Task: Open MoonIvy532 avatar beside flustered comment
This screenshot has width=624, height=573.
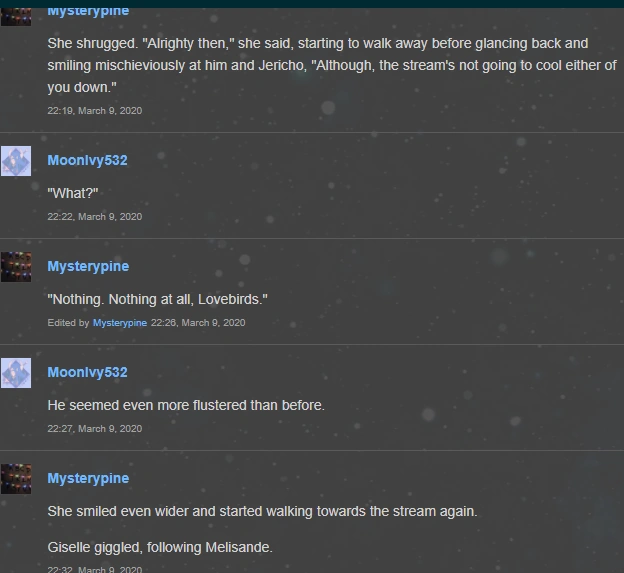Action: coord(16,373)
